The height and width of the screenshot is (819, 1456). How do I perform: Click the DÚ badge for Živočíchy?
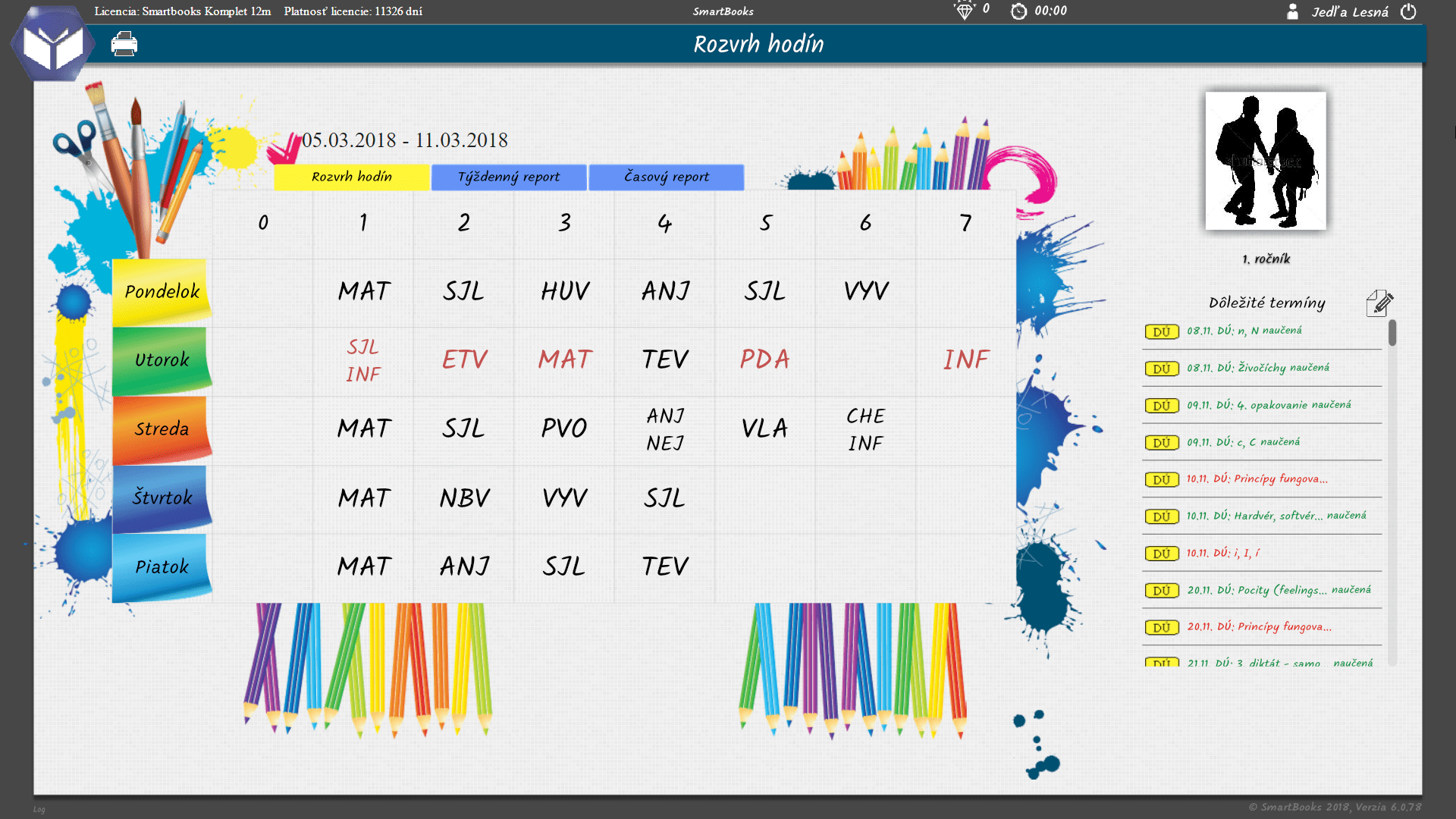1161,369
